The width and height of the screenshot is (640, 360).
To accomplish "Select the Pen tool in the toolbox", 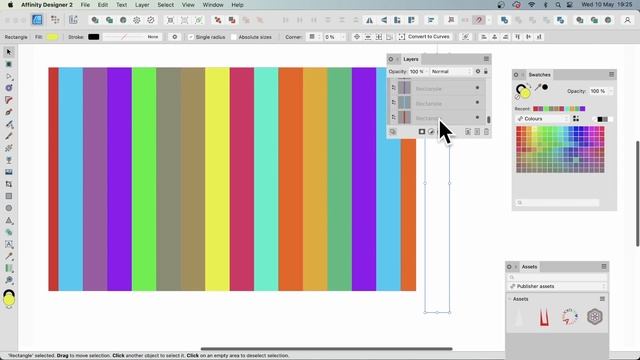I will 9,112.
